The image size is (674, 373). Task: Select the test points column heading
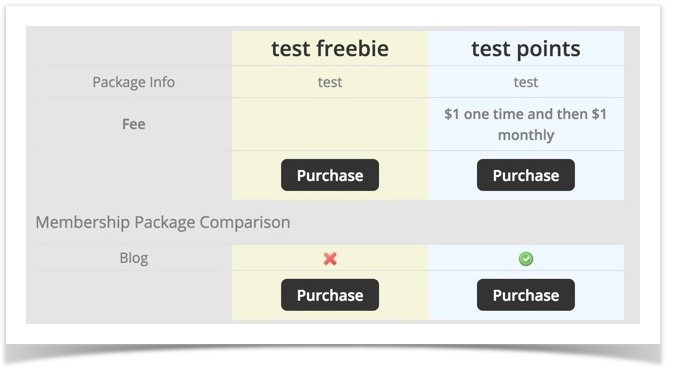tap(525, 49)
